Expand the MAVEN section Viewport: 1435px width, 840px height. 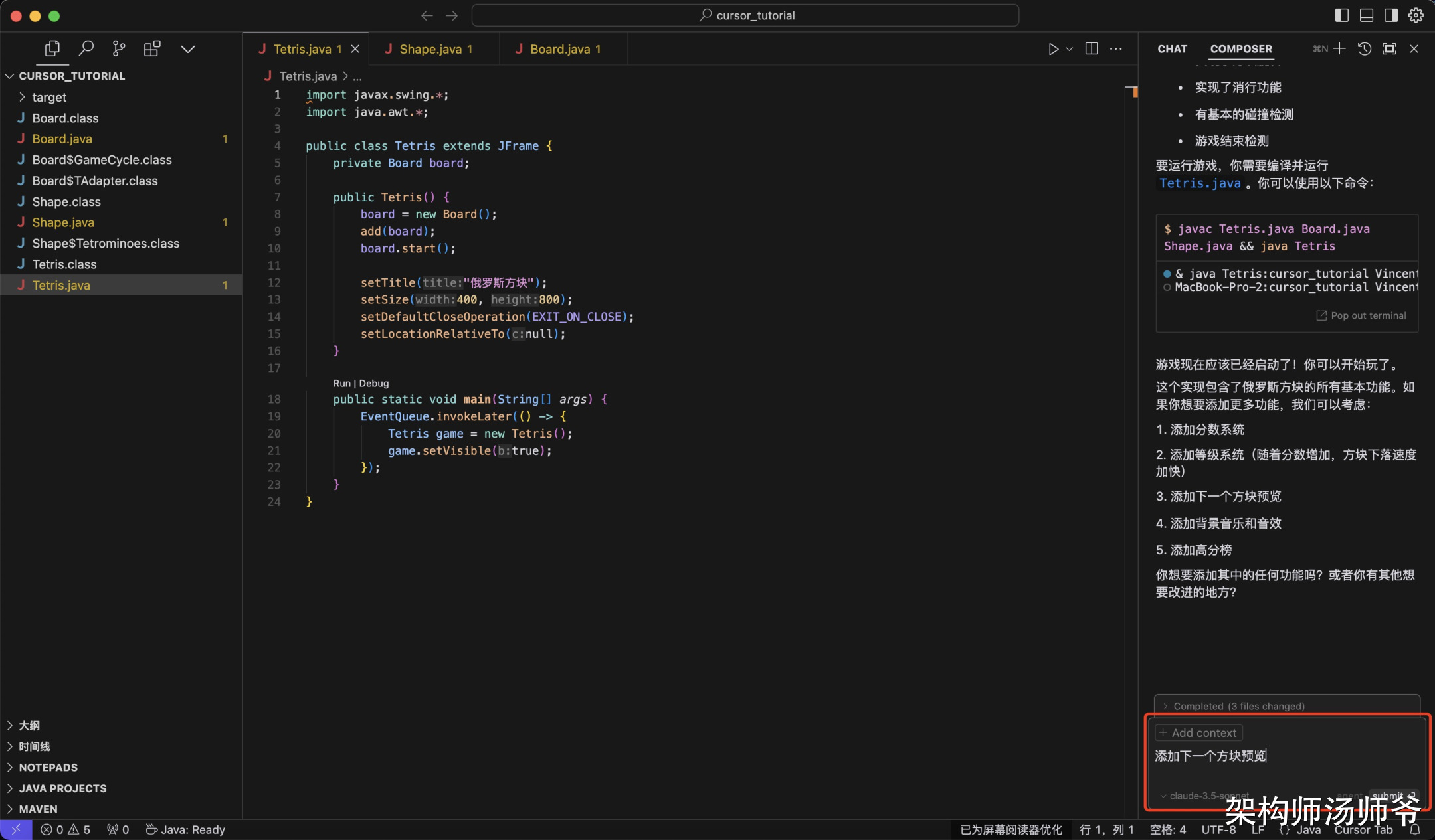tap(38, 809)
